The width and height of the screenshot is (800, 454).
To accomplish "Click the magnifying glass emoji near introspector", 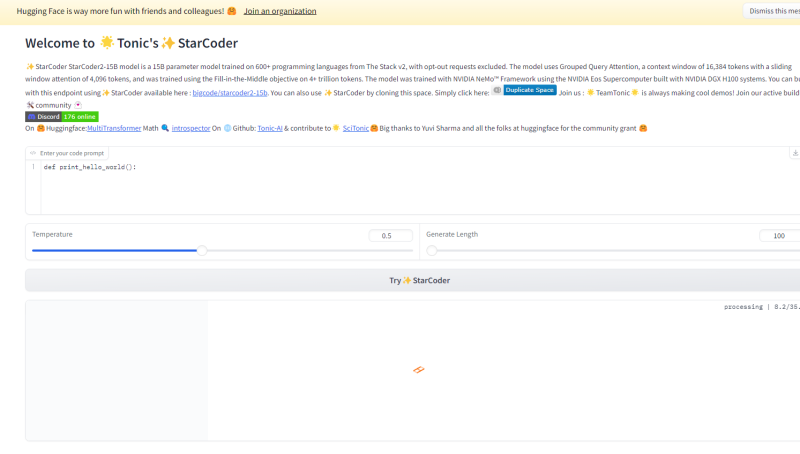I will click(165, 128).
